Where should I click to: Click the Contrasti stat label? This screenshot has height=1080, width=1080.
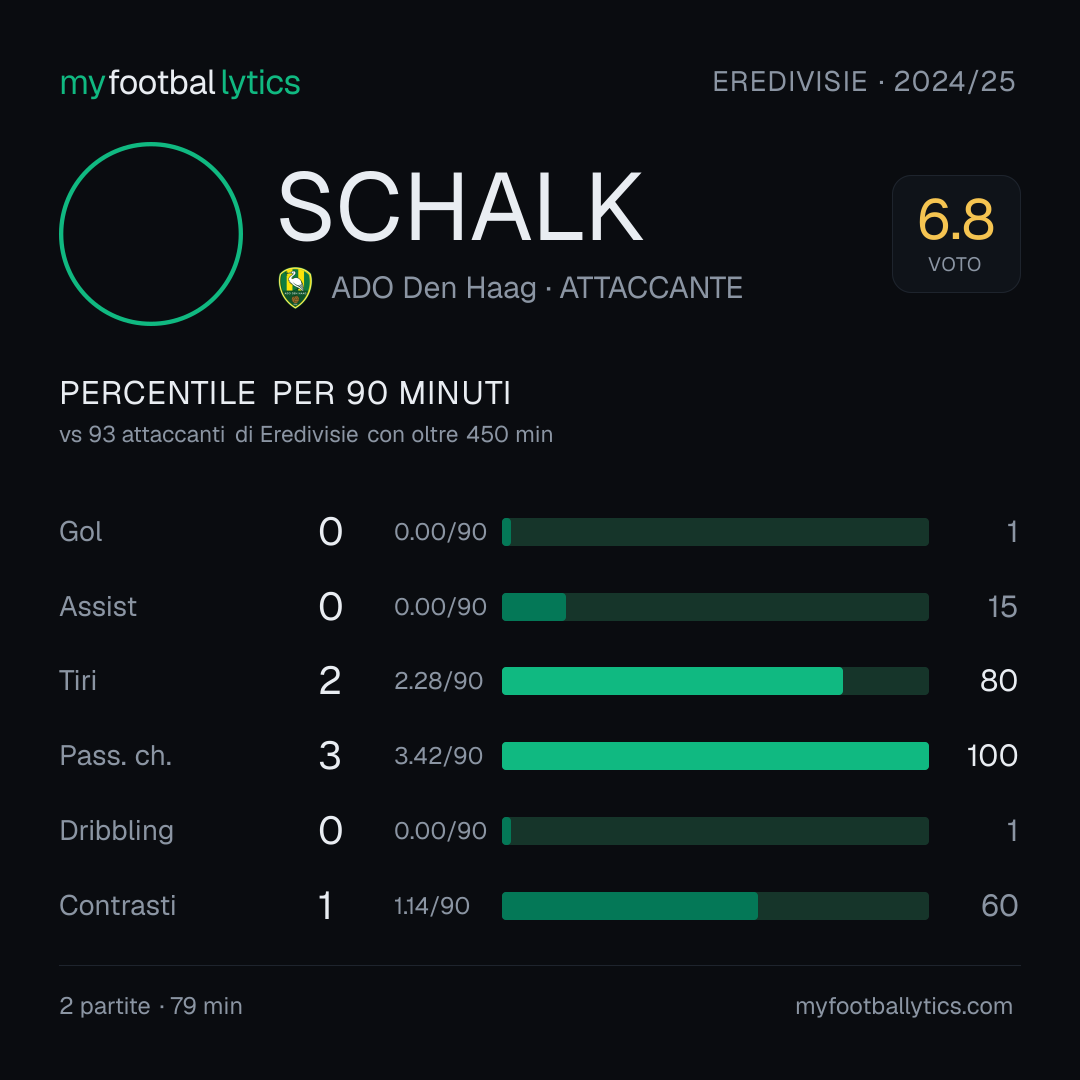click(118, 906)
